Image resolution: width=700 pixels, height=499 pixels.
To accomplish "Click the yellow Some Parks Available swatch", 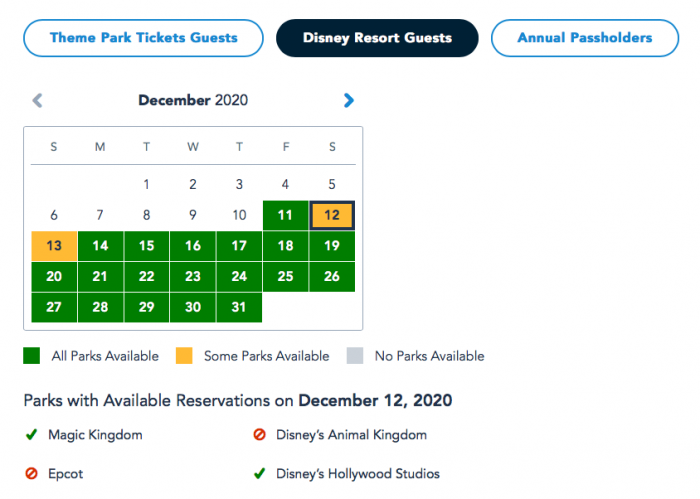I will (186, 356).
